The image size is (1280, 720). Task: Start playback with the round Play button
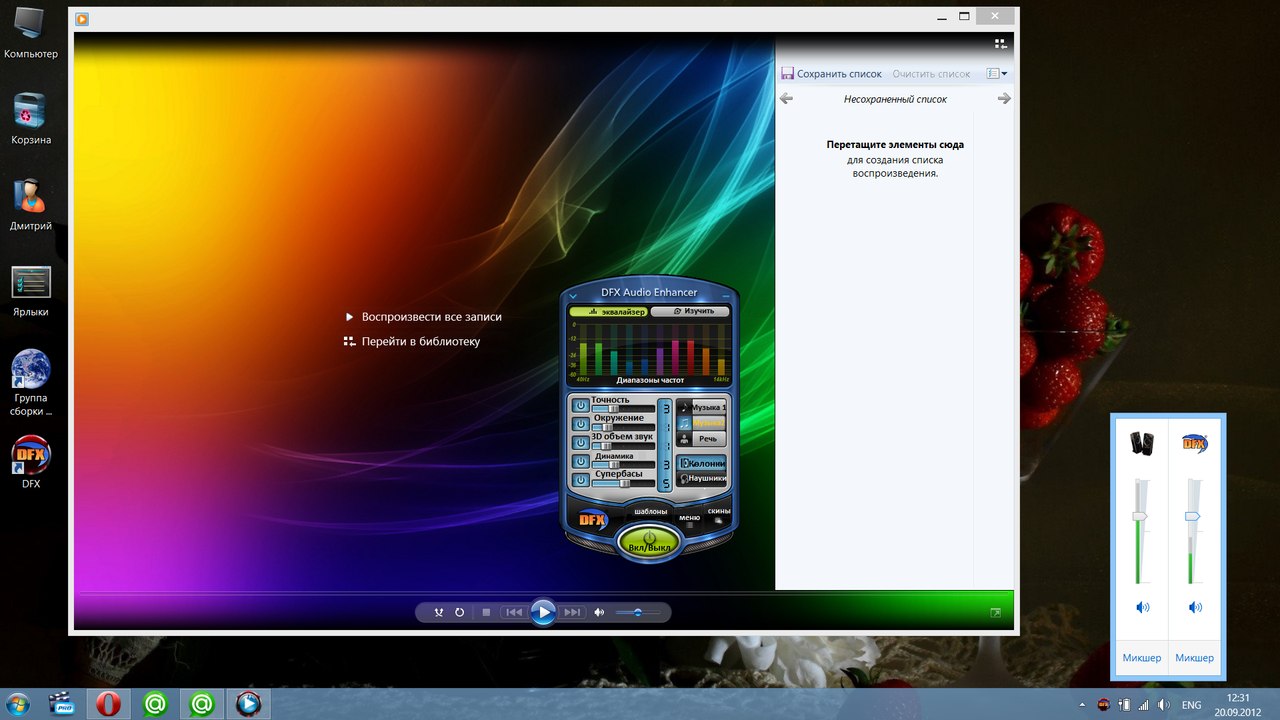(x=543, y=612)
